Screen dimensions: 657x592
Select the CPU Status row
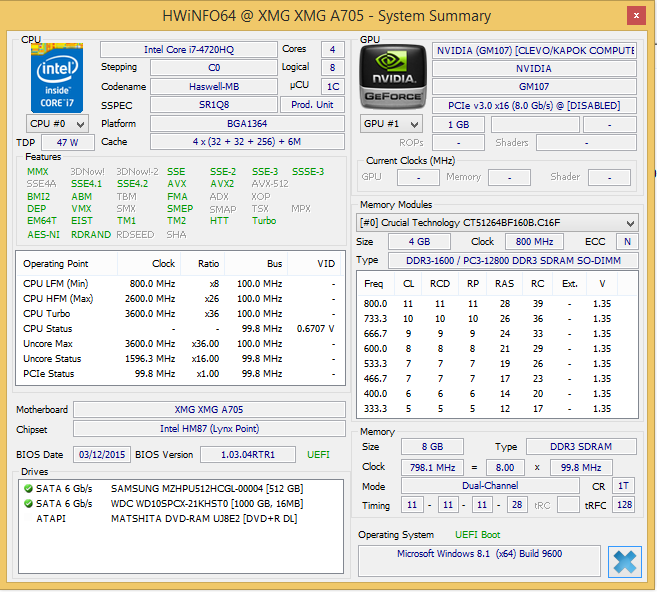[x=180, y=329]
